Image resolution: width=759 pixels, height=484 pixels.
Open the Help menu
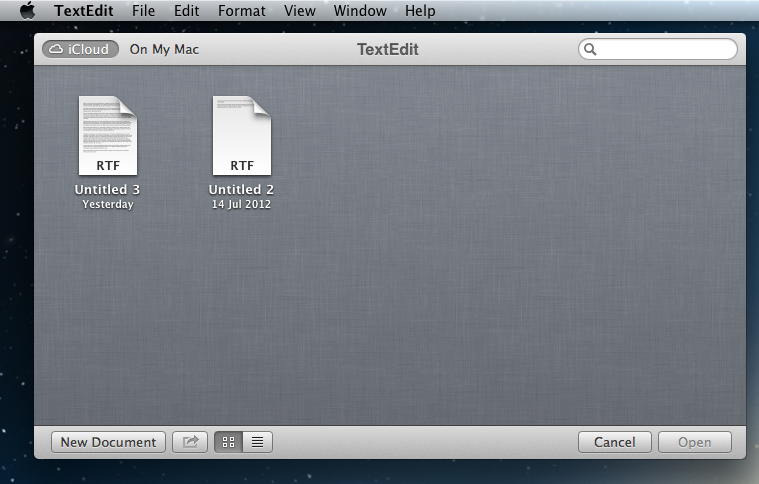point(420,11)
